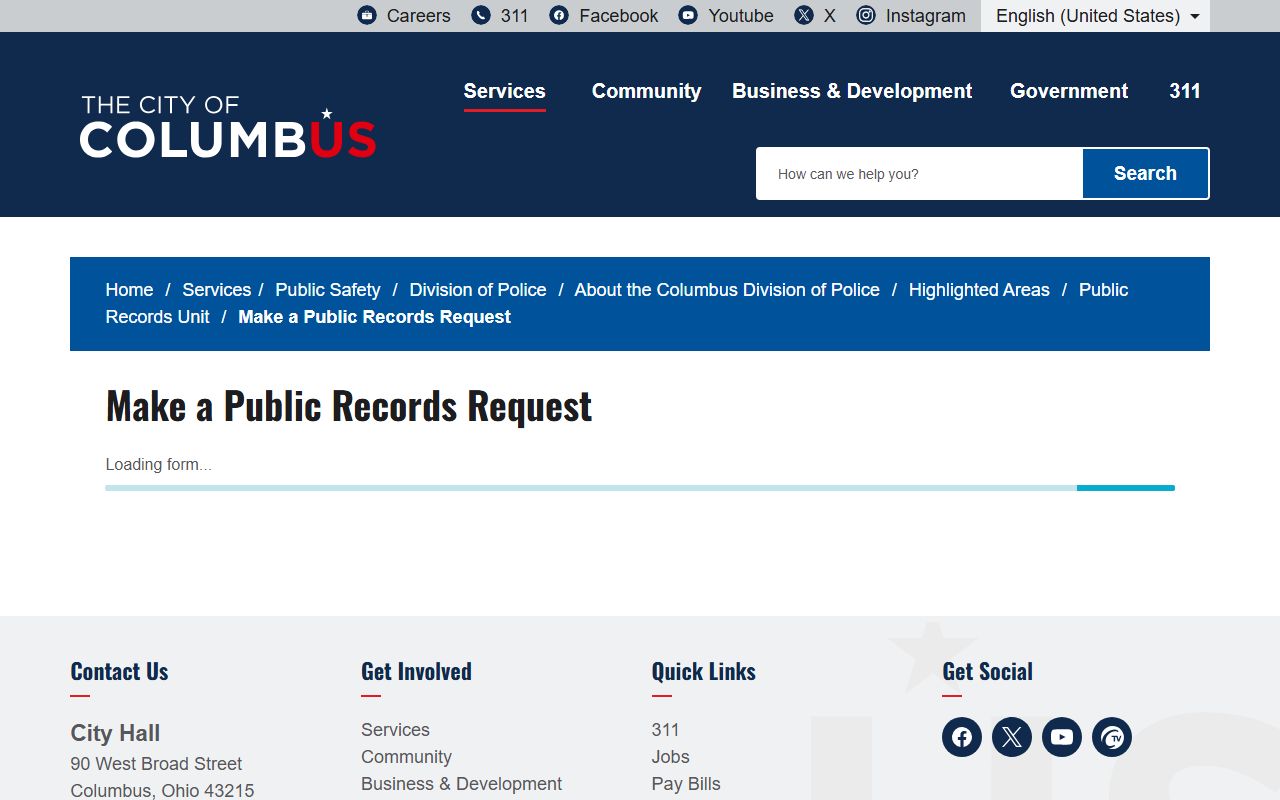Click the Jobs link under Quick Links

click(x=670, y=757)
